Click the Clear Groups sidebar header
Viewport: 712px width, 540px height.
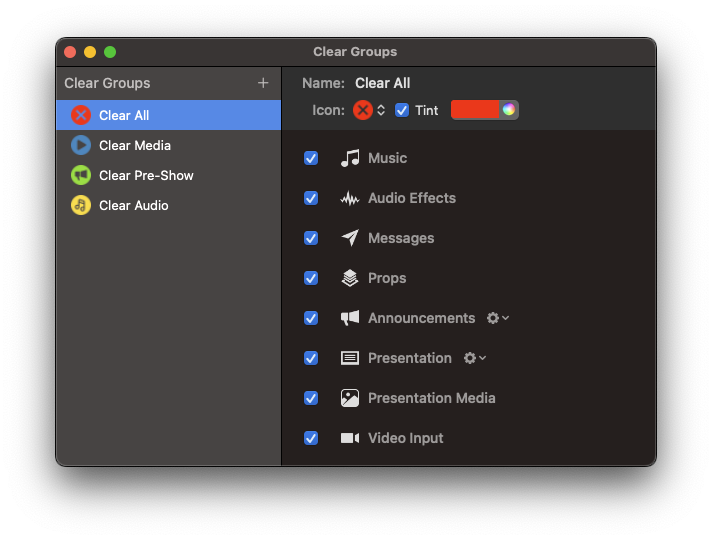tap(107, 83)
